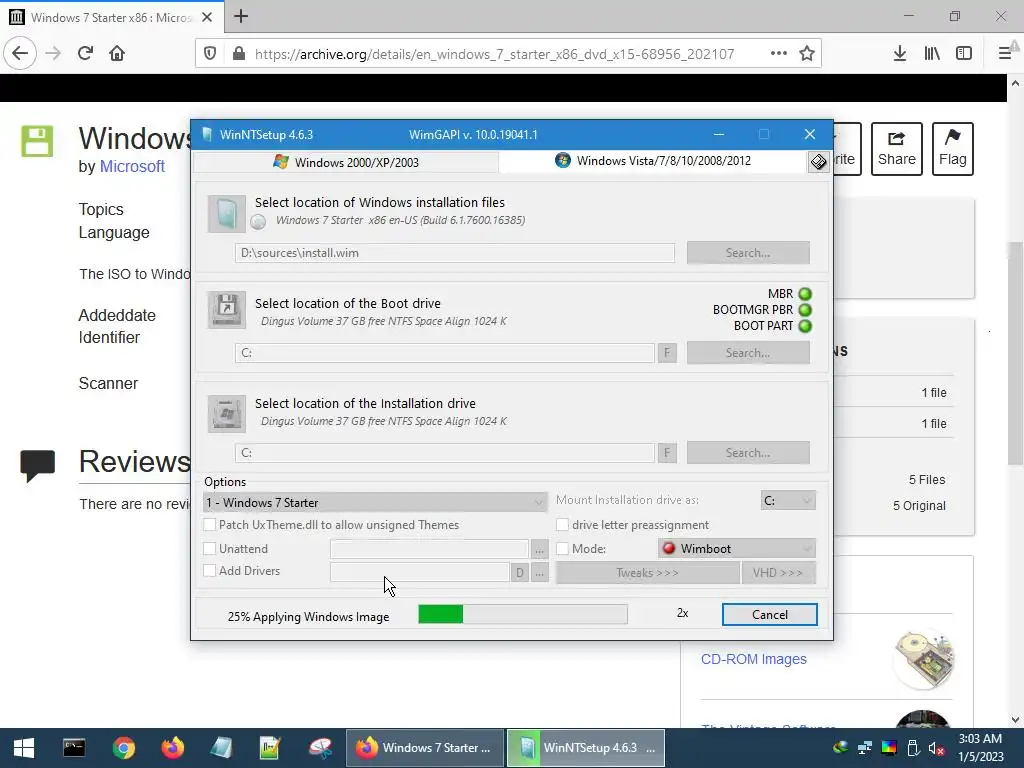
Task: Tick the Mode checkbox
Action: 562,549
